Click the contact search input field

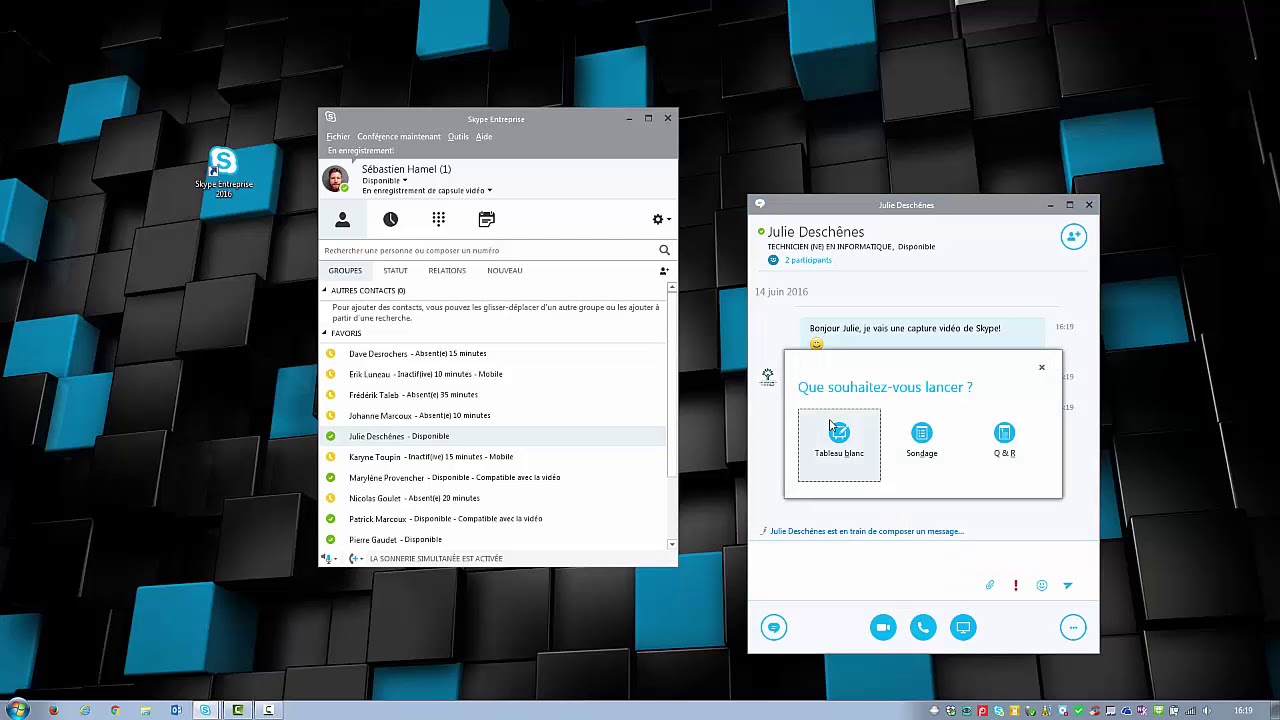point(488,250)
